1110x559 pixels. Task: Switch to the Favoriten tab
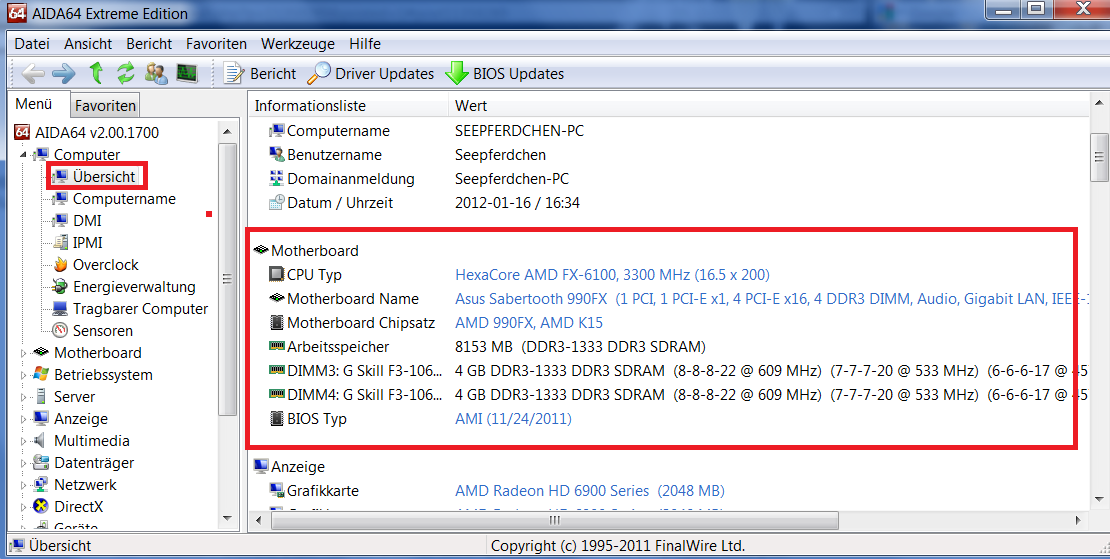pyautogui.click(x=105, y=105)
